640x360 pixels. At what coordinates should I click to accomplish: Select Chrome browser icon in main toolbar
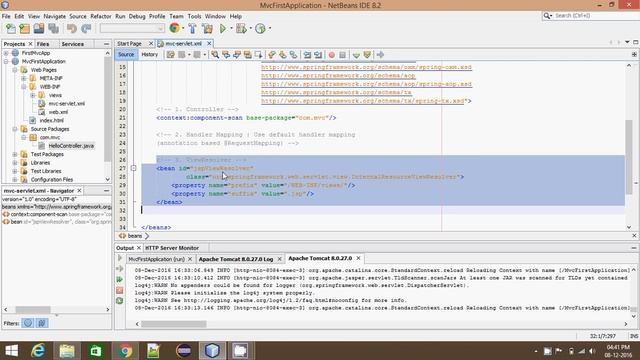coord(175,28)
